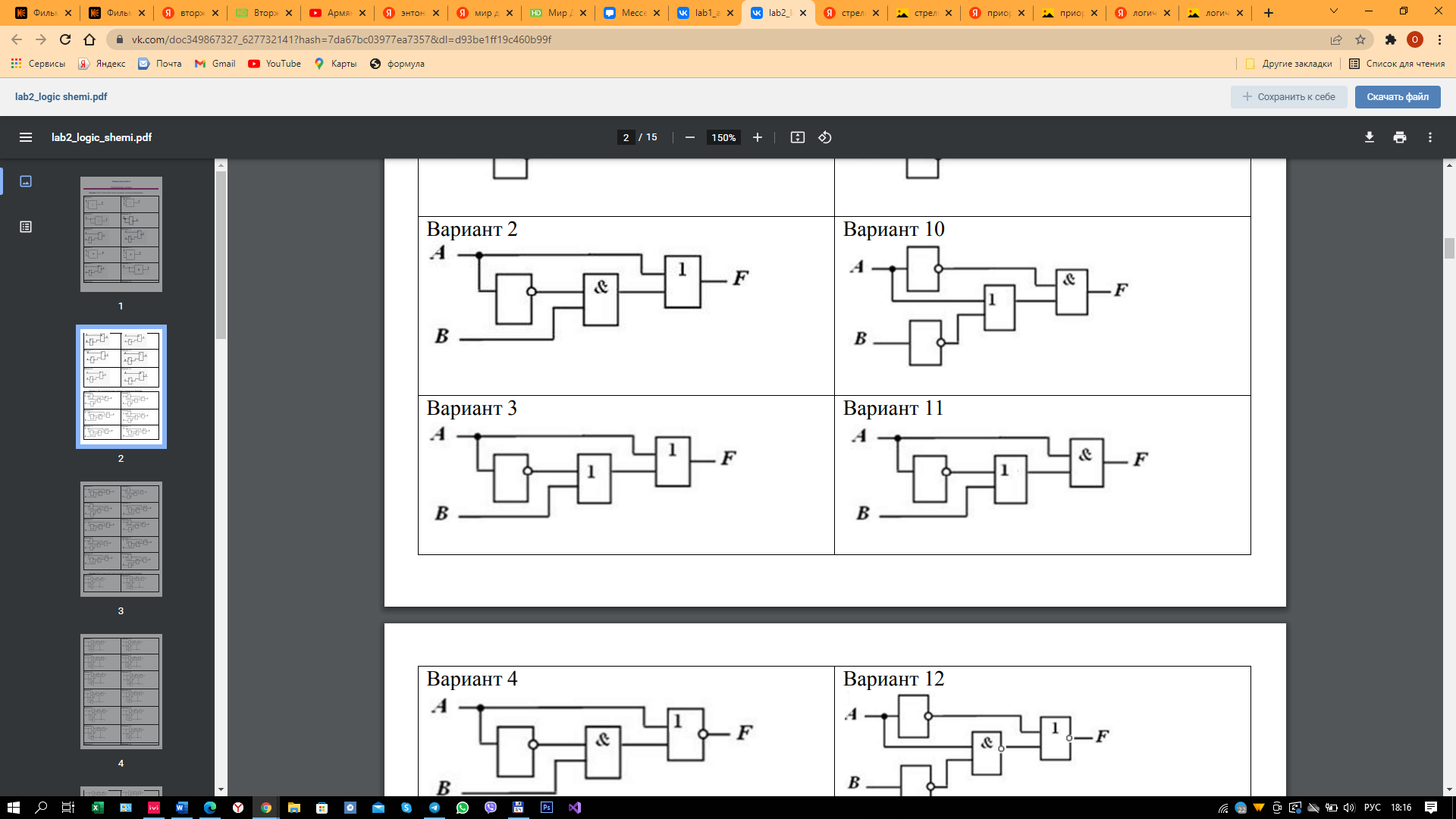This screenshot has height=819, width=1456.
Task: Open the YouTube bookmark
Action: (275, 64)
